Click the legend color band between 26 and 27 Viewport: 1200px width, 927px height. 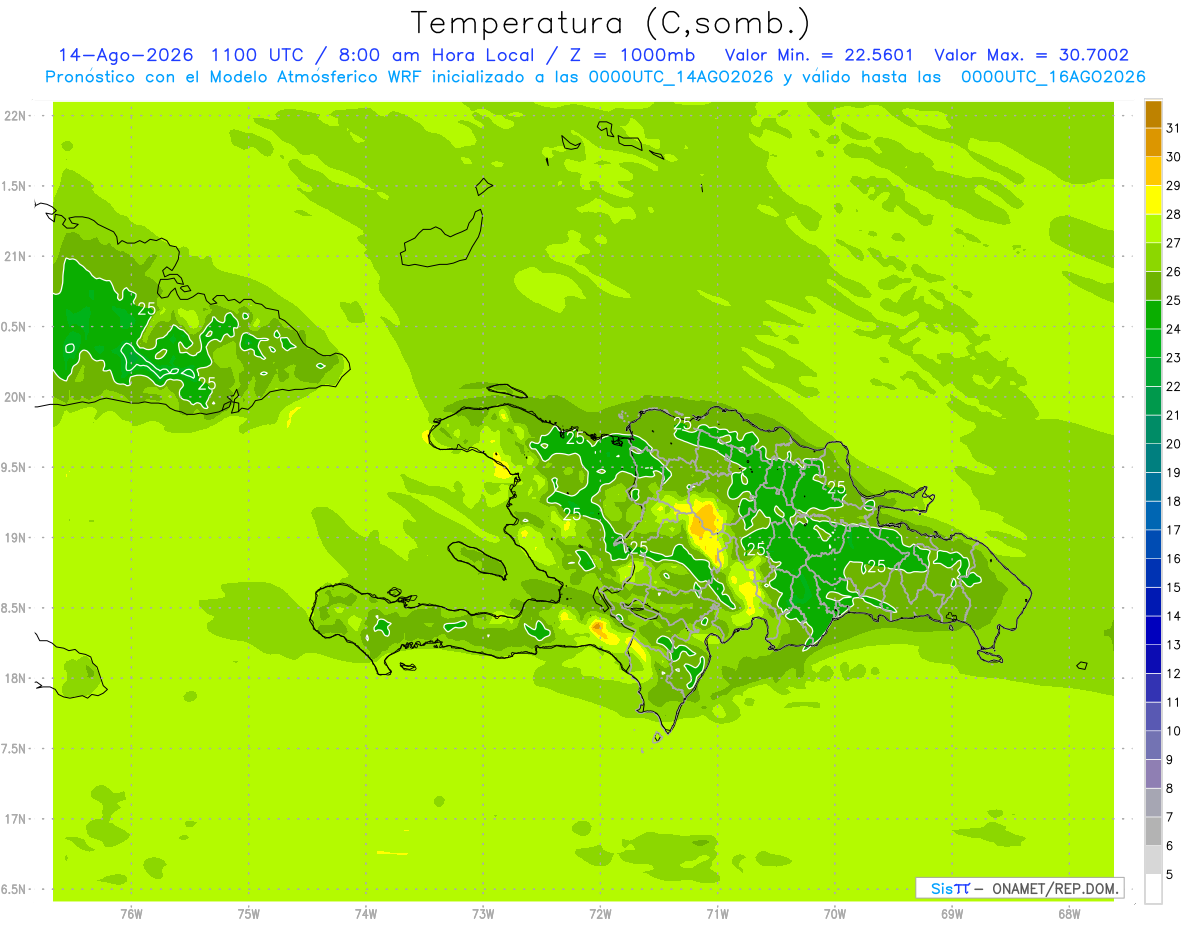click(x=1153, y=258)
